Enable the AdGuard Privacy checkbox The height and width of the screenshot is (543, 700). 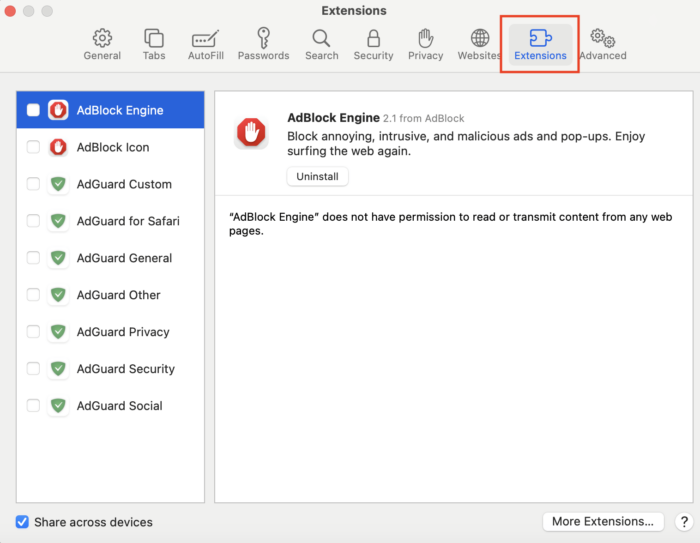(33, 332)
